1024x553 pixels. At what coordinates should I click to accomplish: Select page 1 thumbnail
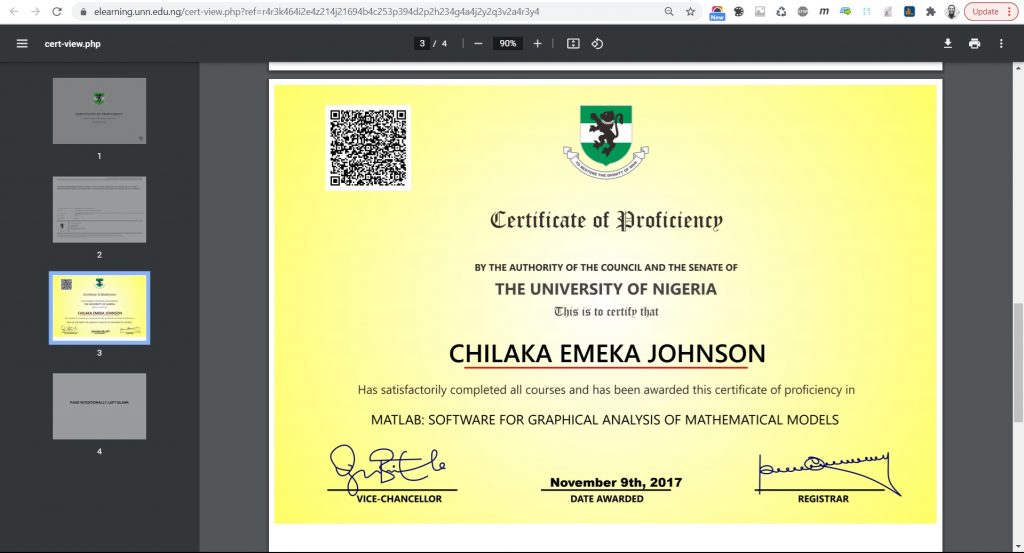[99, 111]
